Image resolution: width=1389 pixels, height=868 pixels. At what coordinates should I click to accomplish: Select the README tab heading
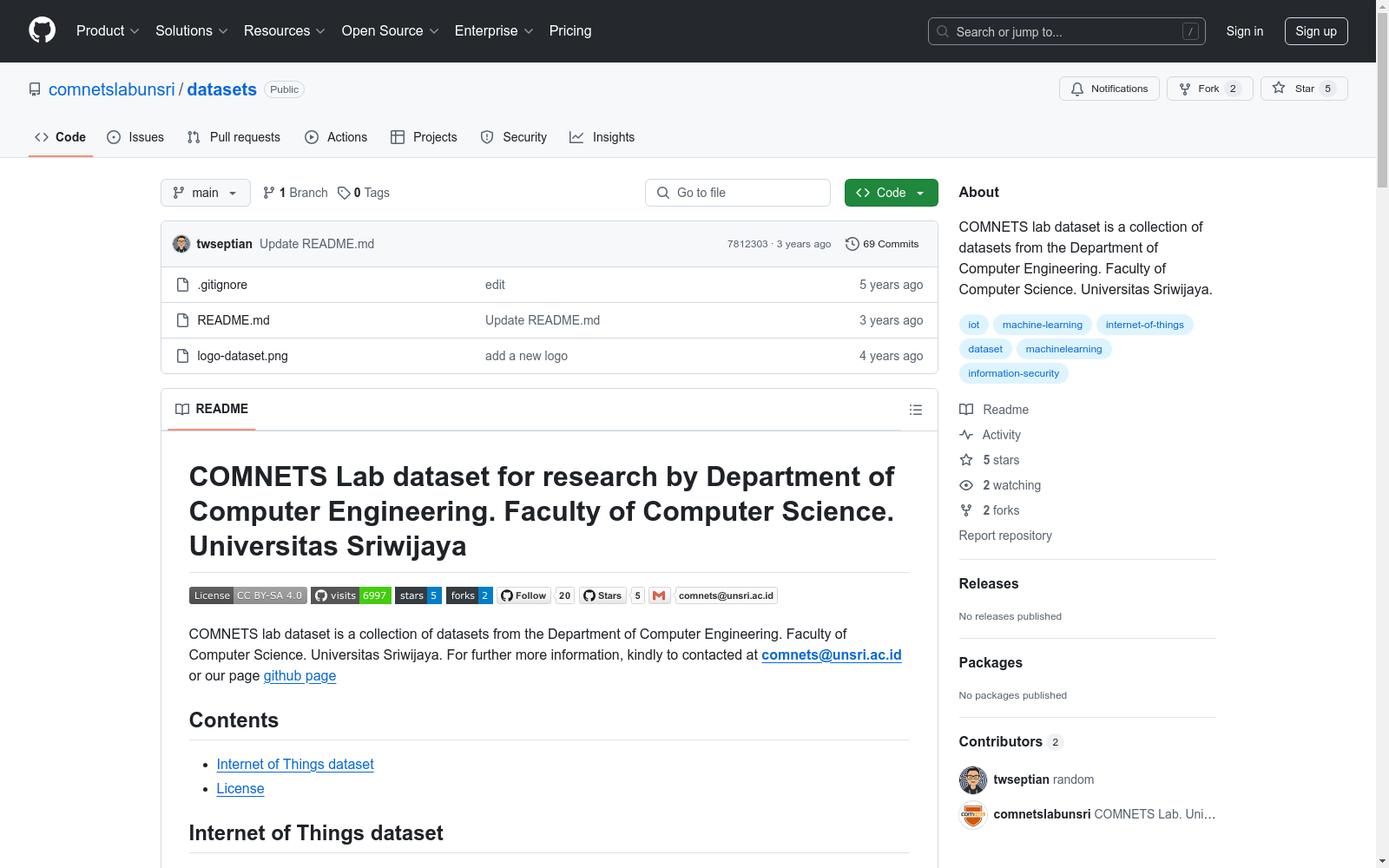(x=212, y=409)
